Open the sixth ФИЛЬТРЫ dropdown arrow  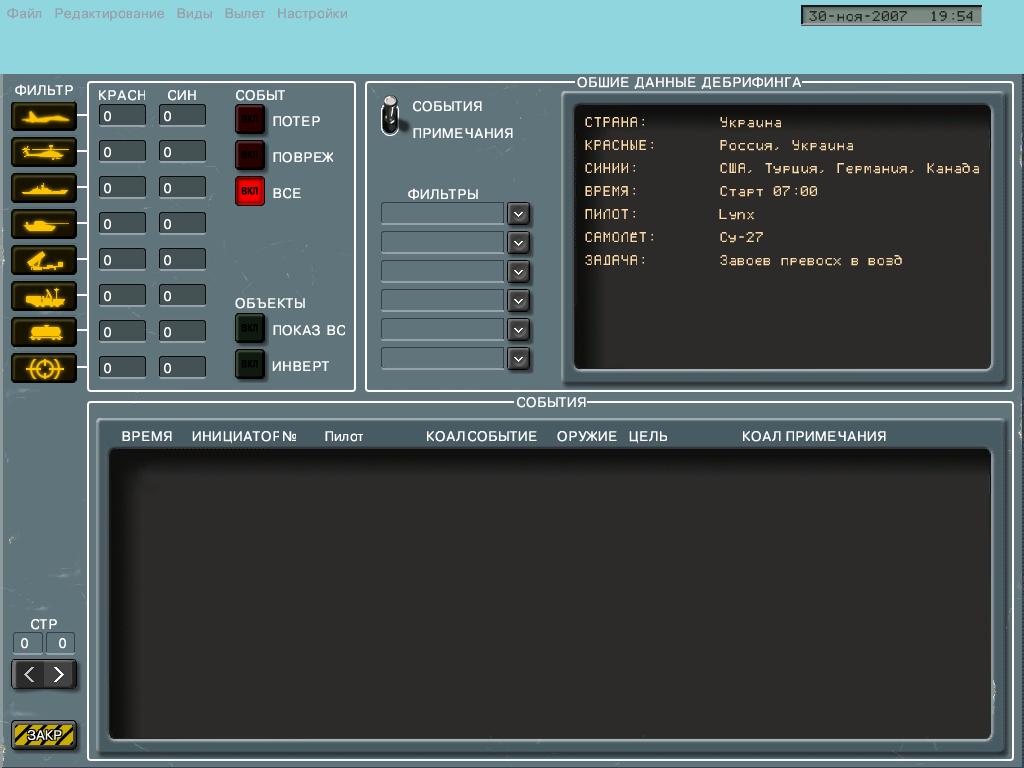pos(519,359)
